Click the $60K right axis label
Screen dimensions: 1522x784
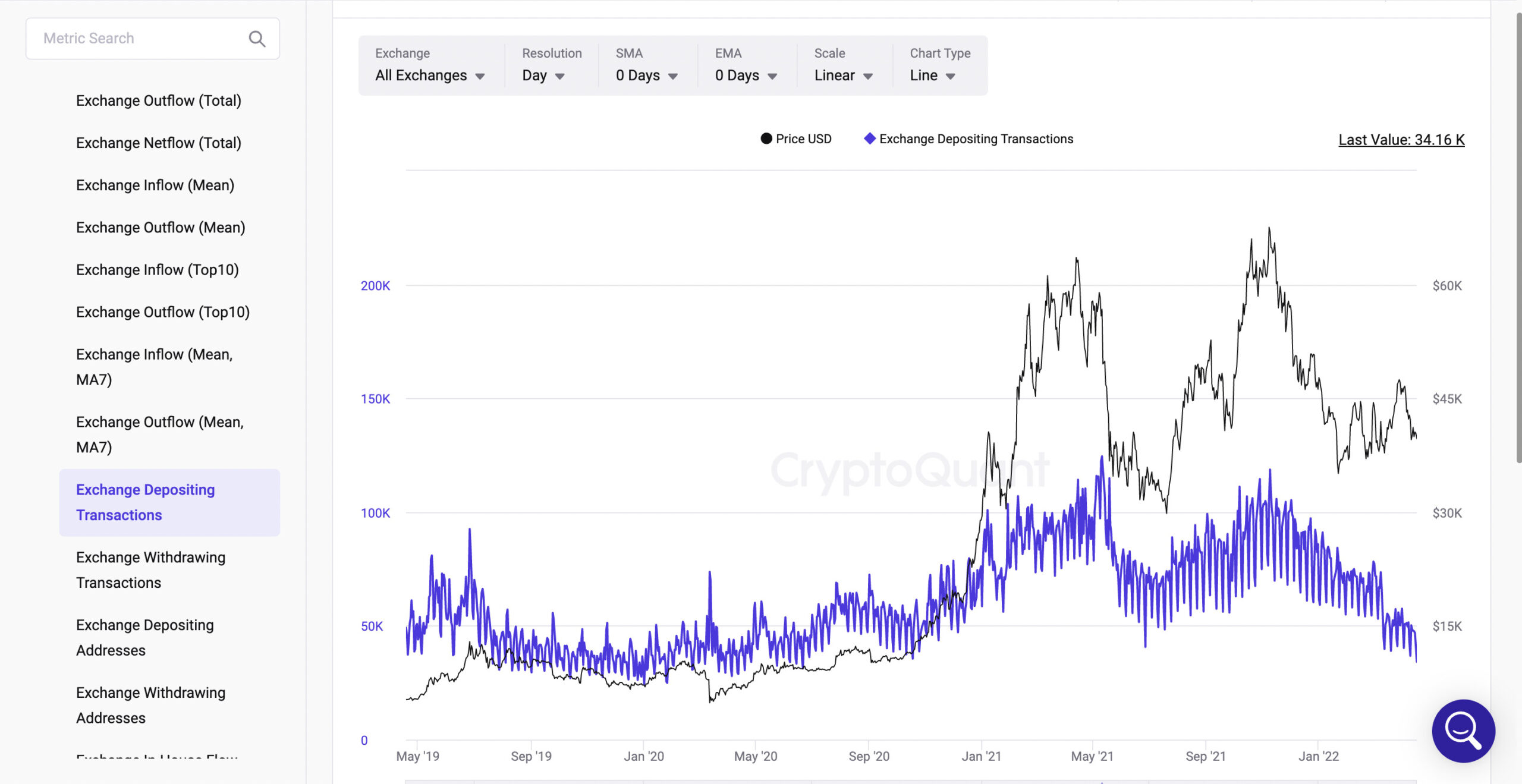coord(1447,286)
